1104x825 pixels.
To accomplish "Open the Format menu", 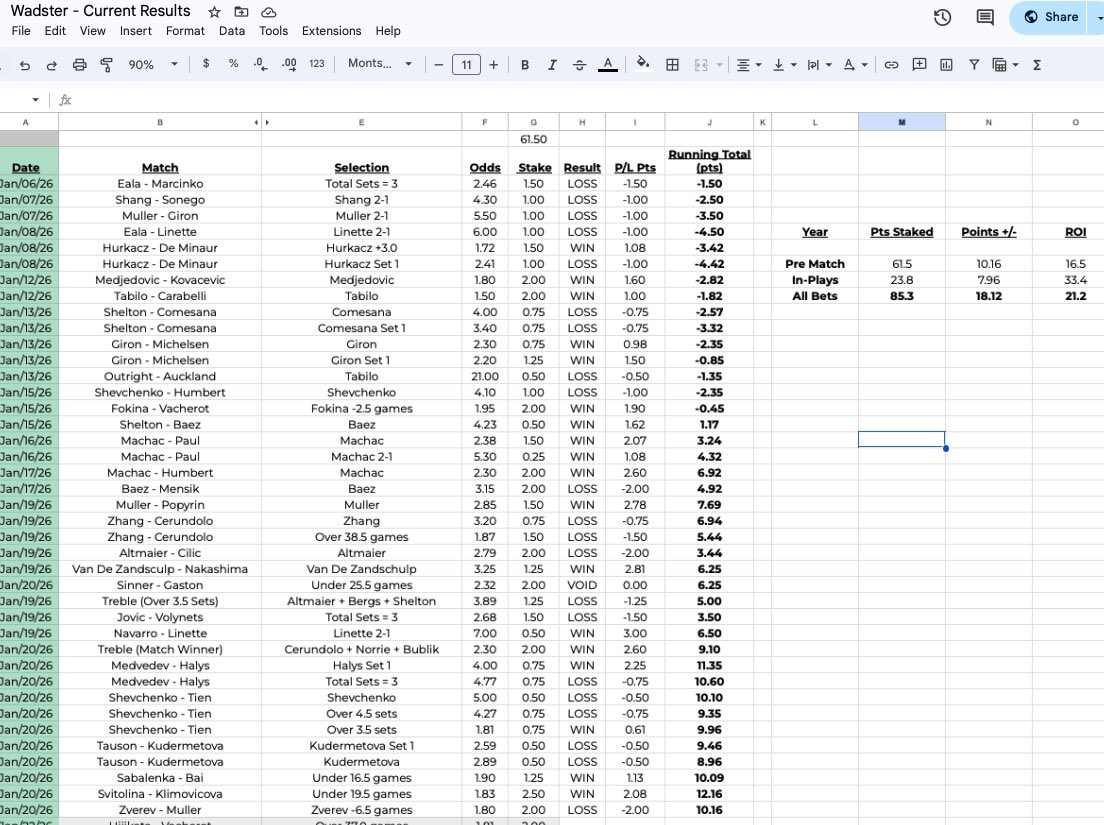I will pyautogui.click(x=185, y=31).
